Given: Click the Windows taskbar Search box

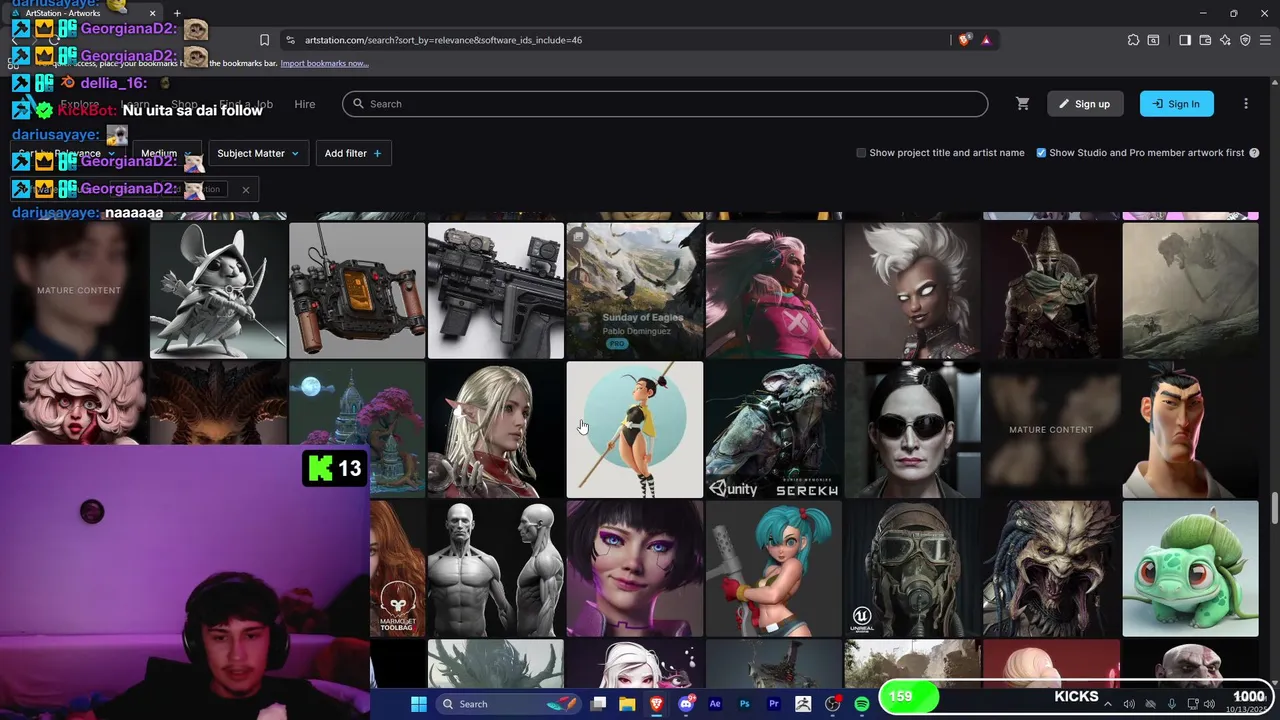Looking at the screenshot, I should click(510, 704).
